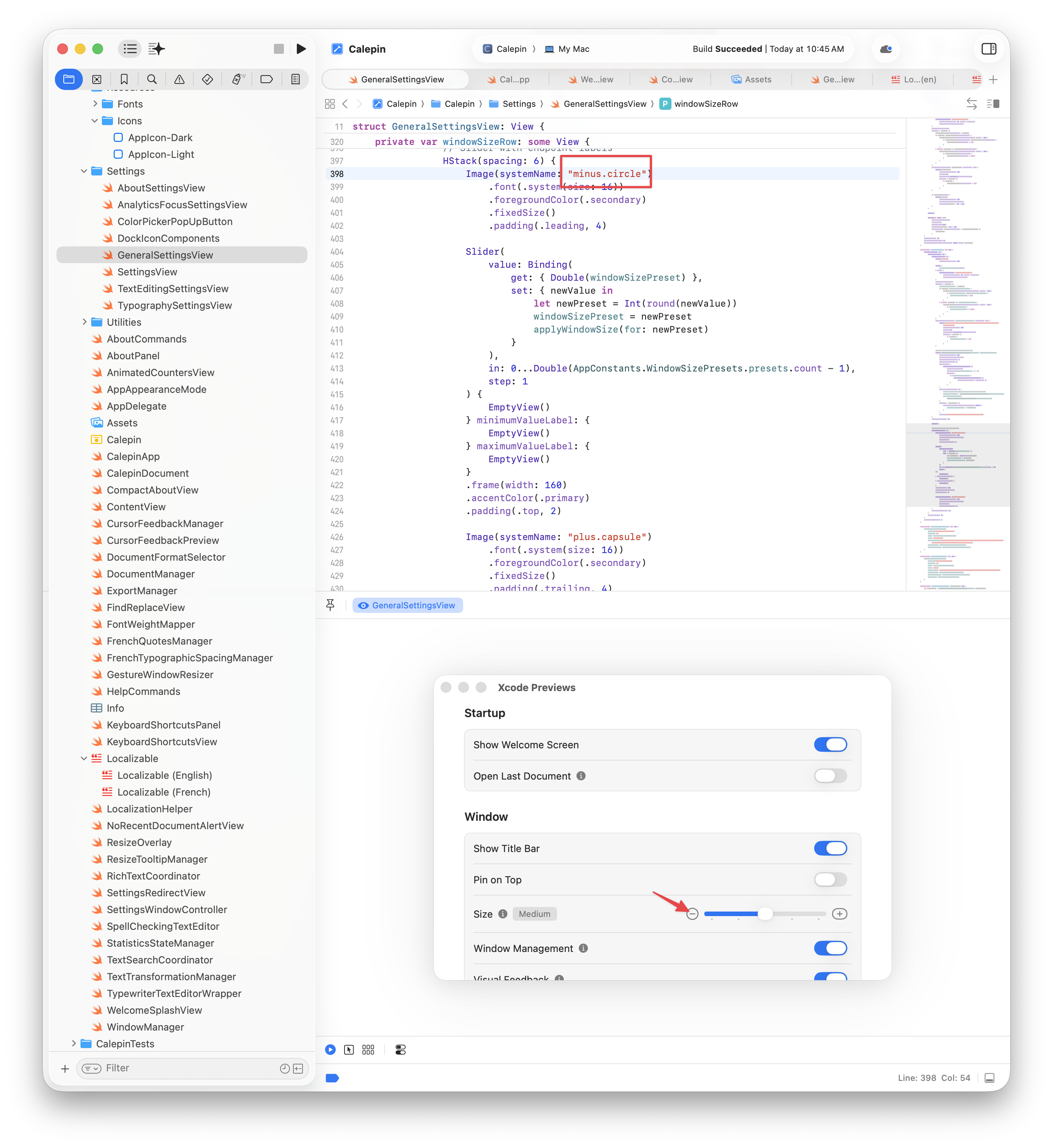
Task: Switch to the Lo...(en) tab
Action: click(913, 79)
